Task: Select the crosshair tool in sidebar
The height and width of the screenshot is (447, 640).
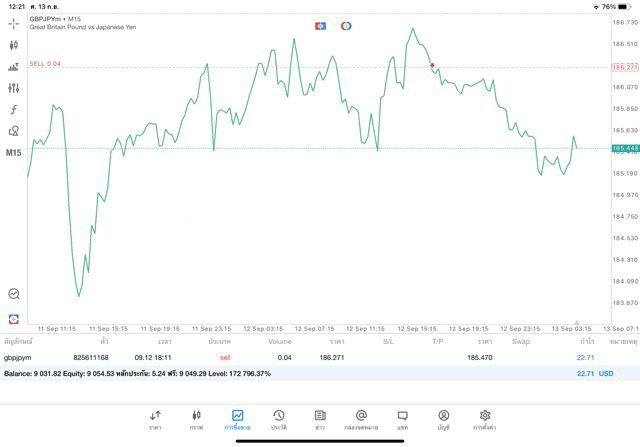Action: (x=14, y=23)
